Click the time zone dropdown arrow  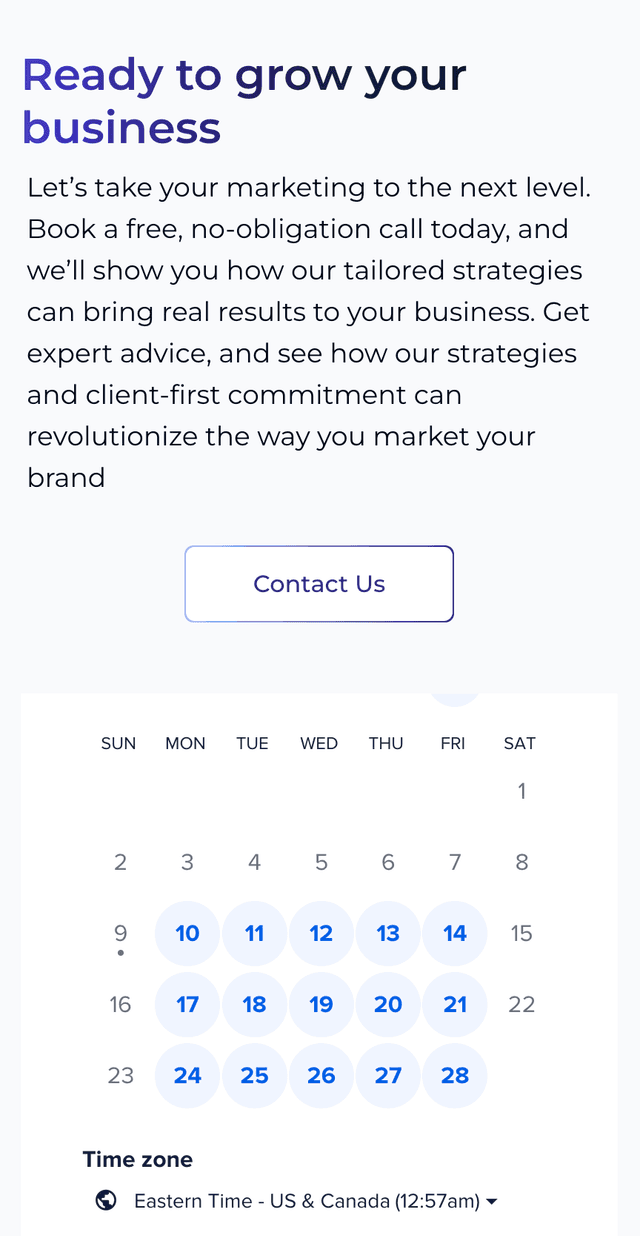[491, 1201]
